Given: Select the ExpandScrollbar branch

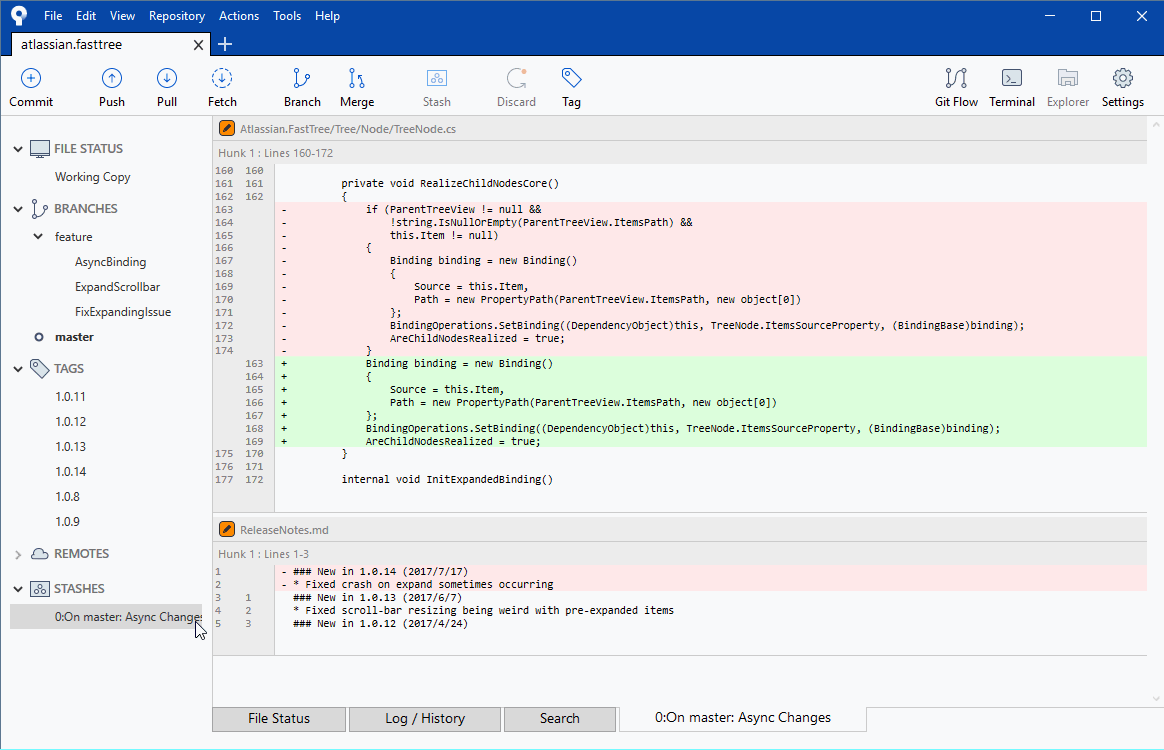Looking at the screenshot, I should tap(117, 287).
